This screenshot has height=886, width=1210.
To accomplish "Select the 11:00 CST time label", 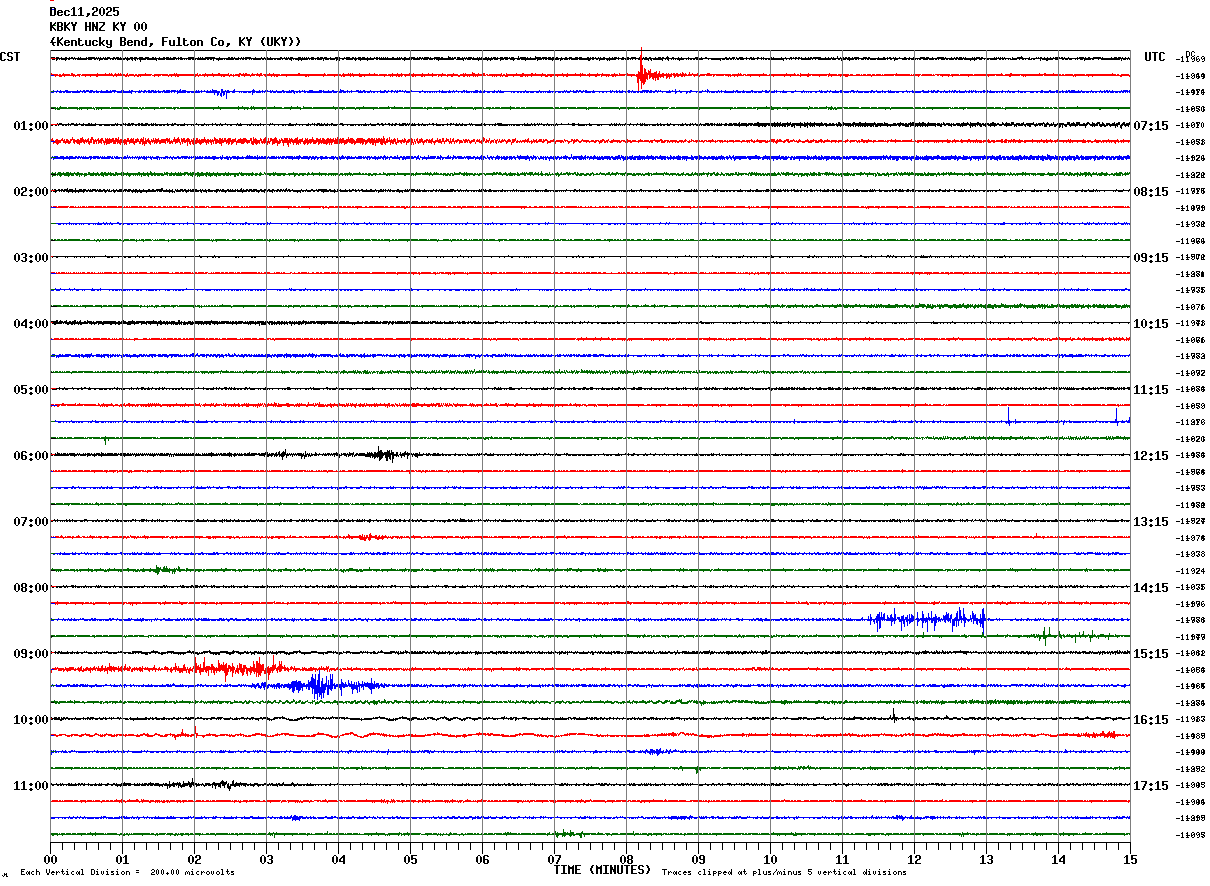I will (x=31, y=786).
